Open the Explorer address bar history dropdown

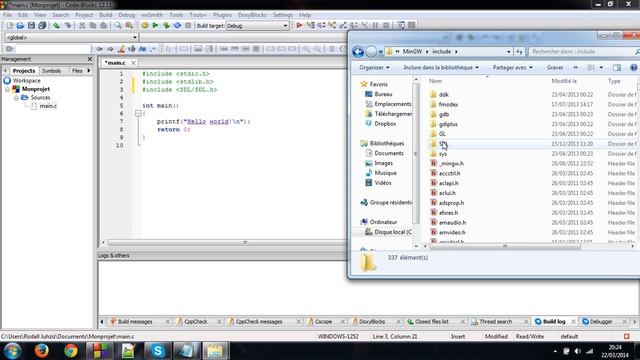tap(509, 52)
